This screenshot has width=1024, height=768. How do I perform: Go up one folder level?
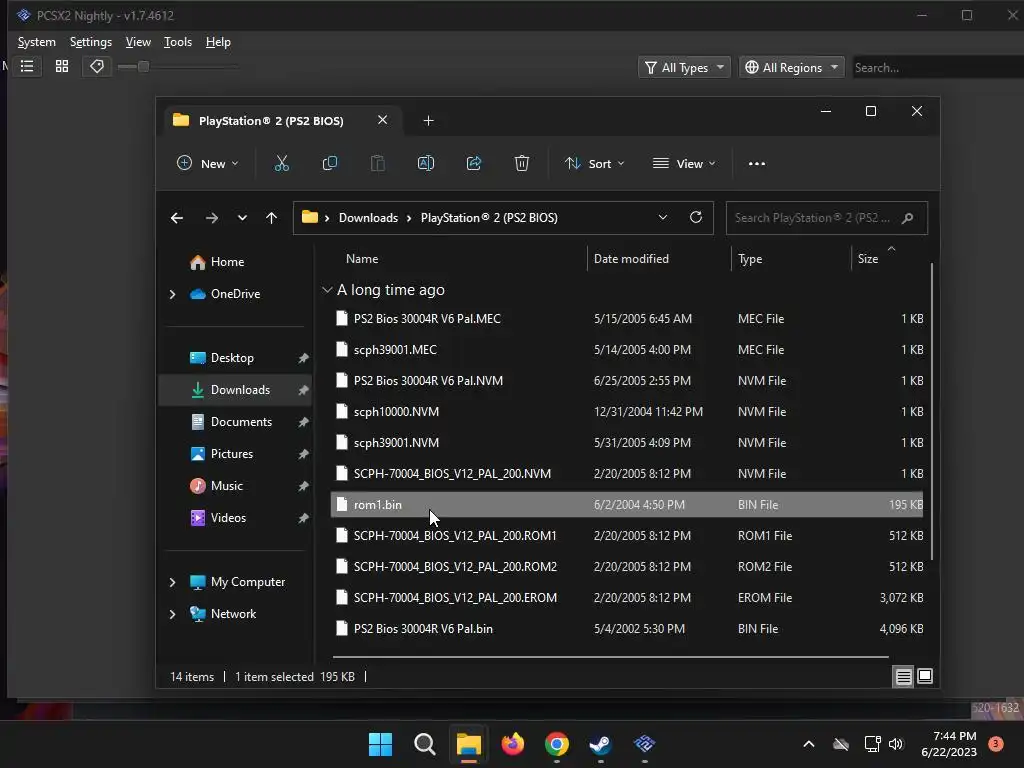click(x=272, y=218)
